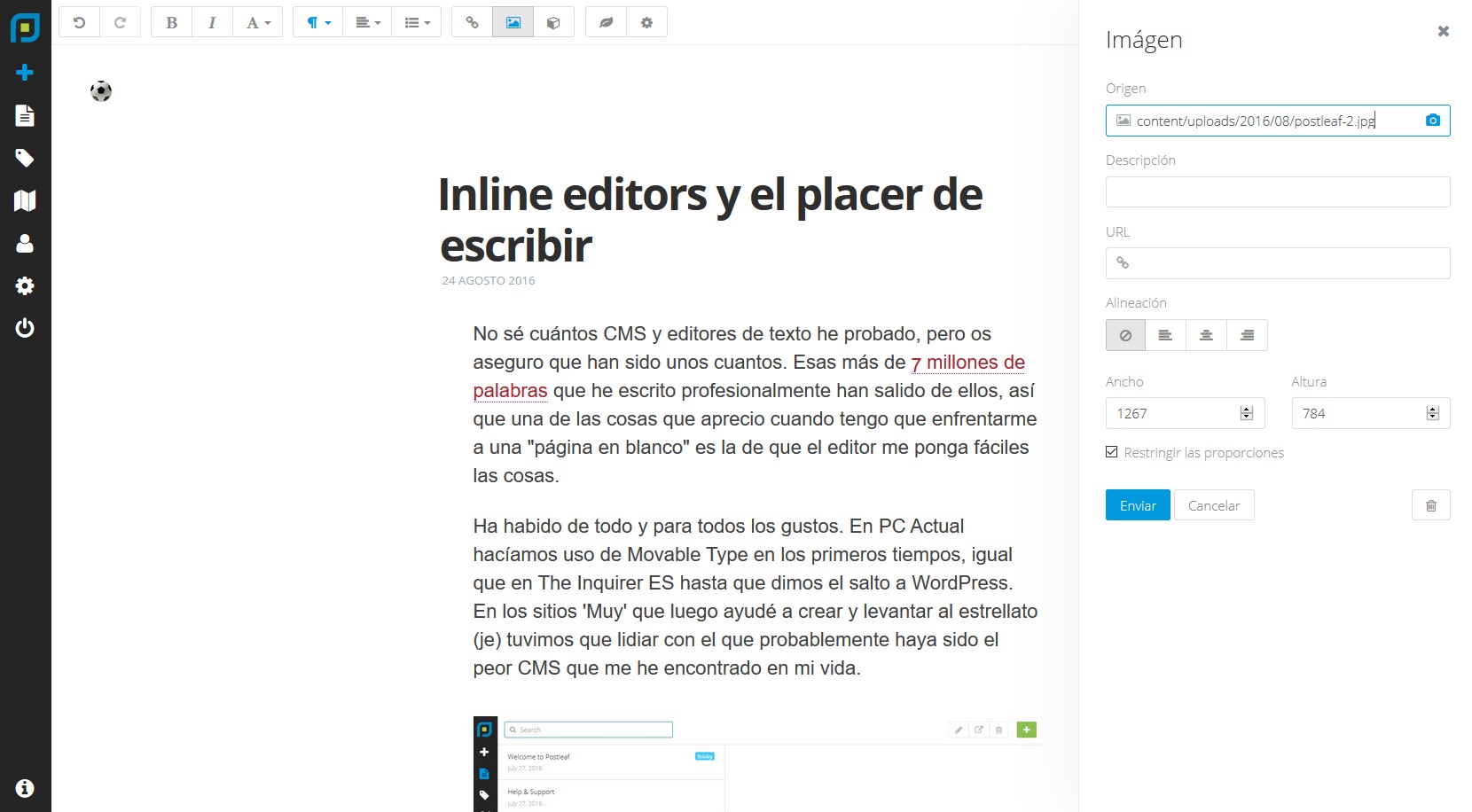Click the Descripción input field
The height and width of the screenshot is (812, 1472).
pos(1277,192)
